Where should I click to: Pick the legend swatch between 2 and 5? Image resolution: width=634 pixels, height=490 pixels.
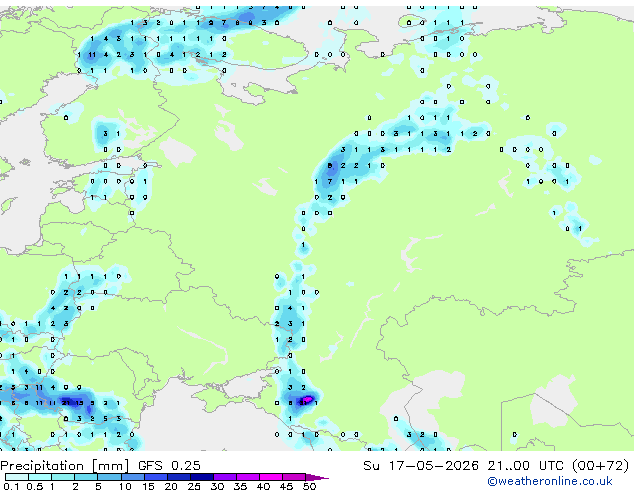[x=87, y=477]
